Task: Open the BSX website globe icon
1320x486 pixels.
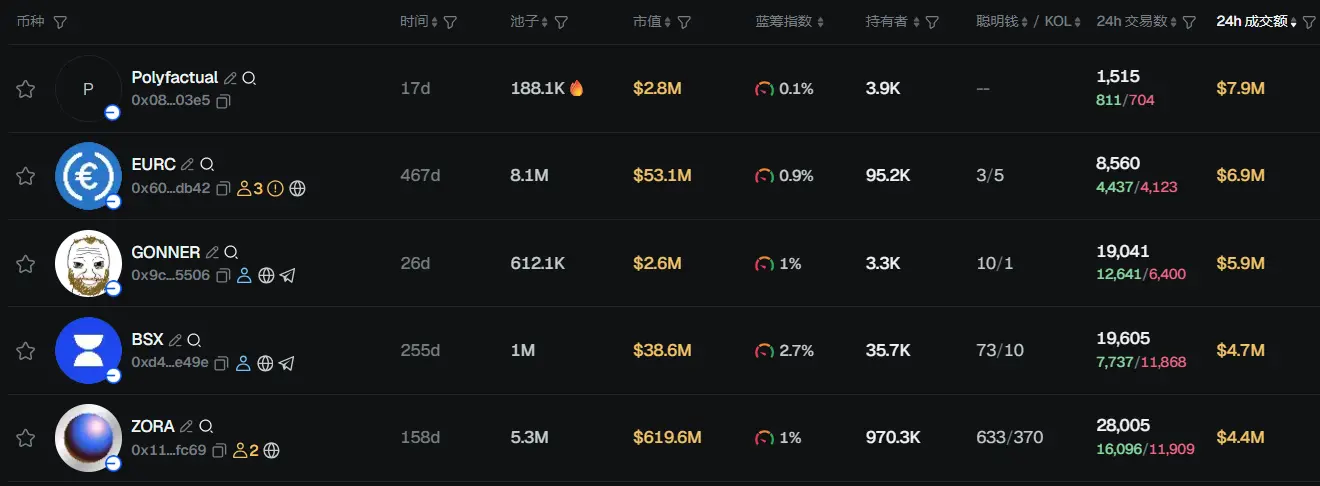Action: 265,363
